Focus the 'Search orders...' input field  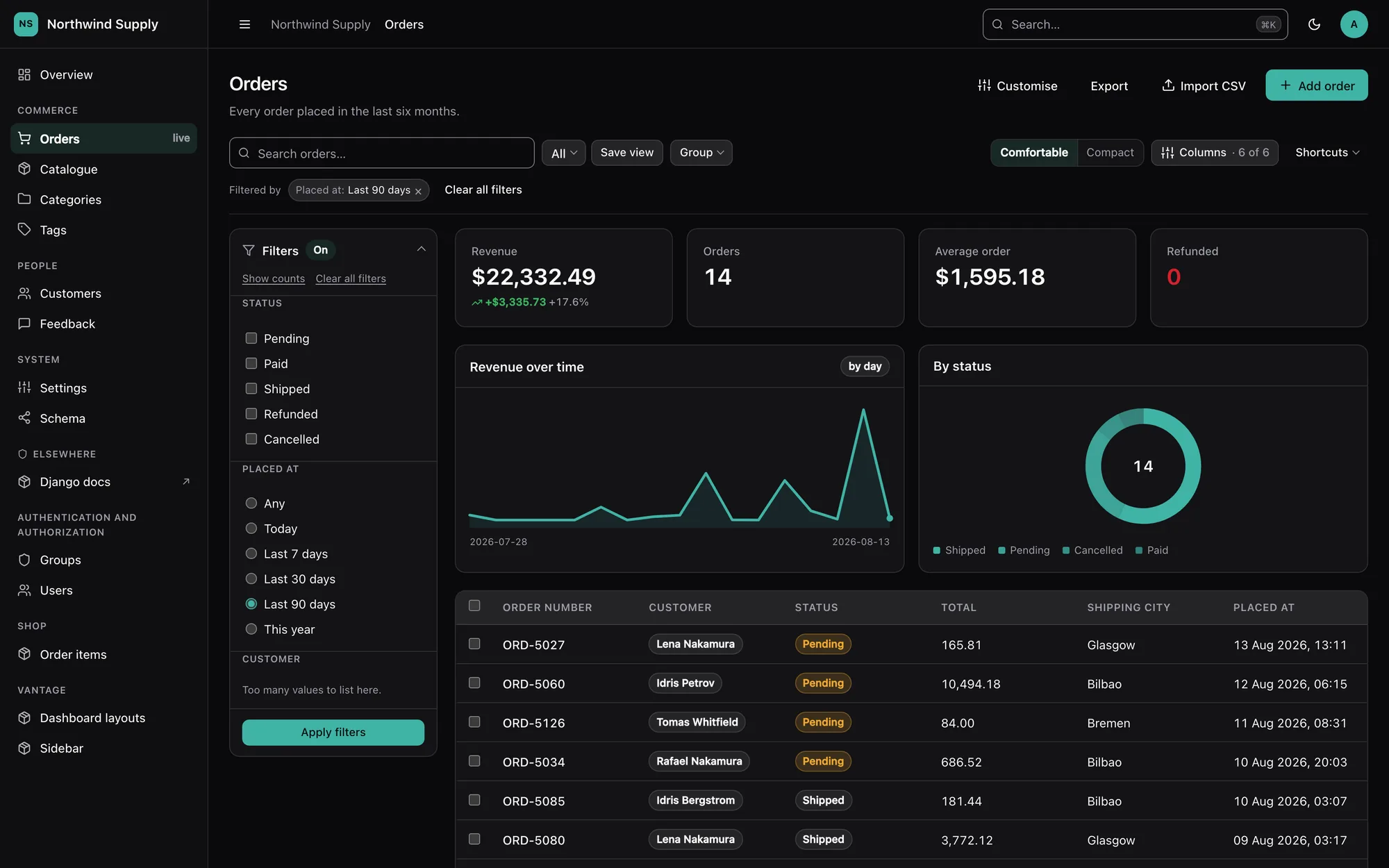(x=382, y=153)
